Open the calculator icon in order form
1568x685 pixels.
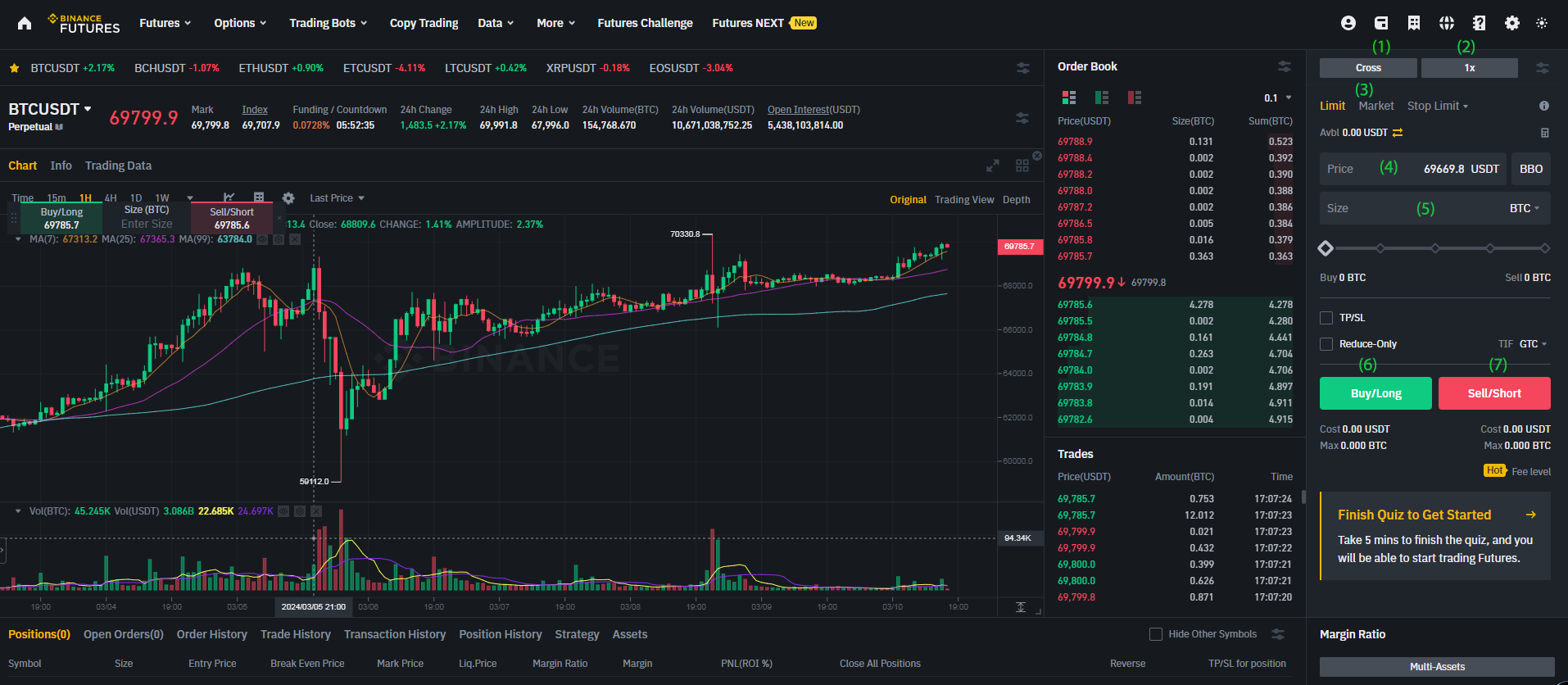[x=1545, y=133]
